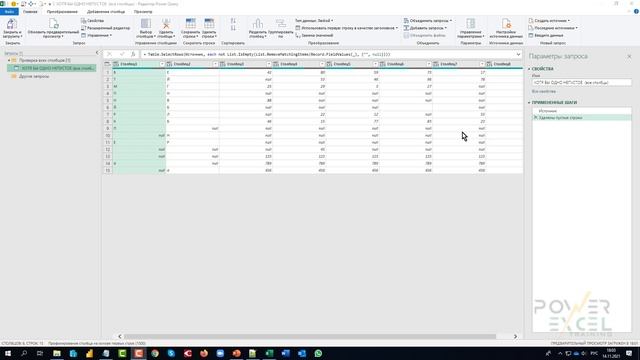640x360 pixels.
Task: Click the taskbar search icon
Action: (24, 353)
